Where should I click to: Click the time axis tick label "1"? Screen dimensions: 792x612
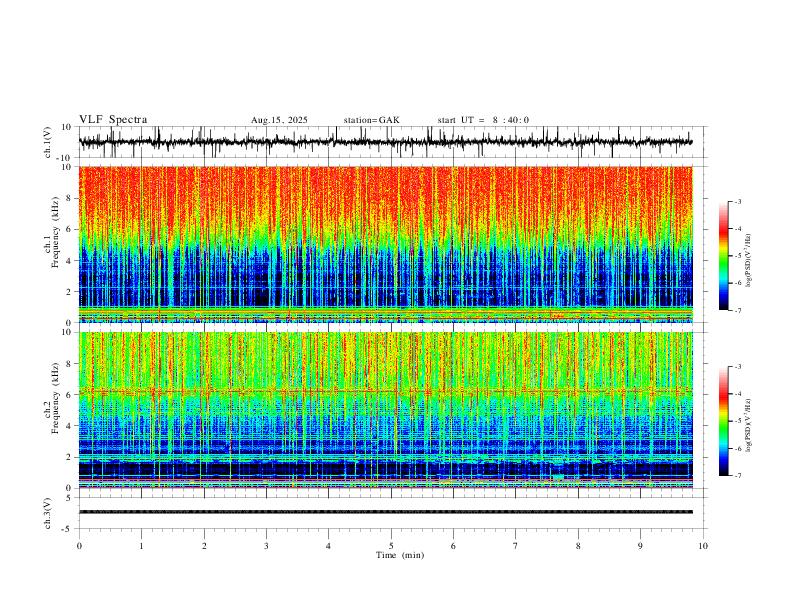(x=141, y=546)
